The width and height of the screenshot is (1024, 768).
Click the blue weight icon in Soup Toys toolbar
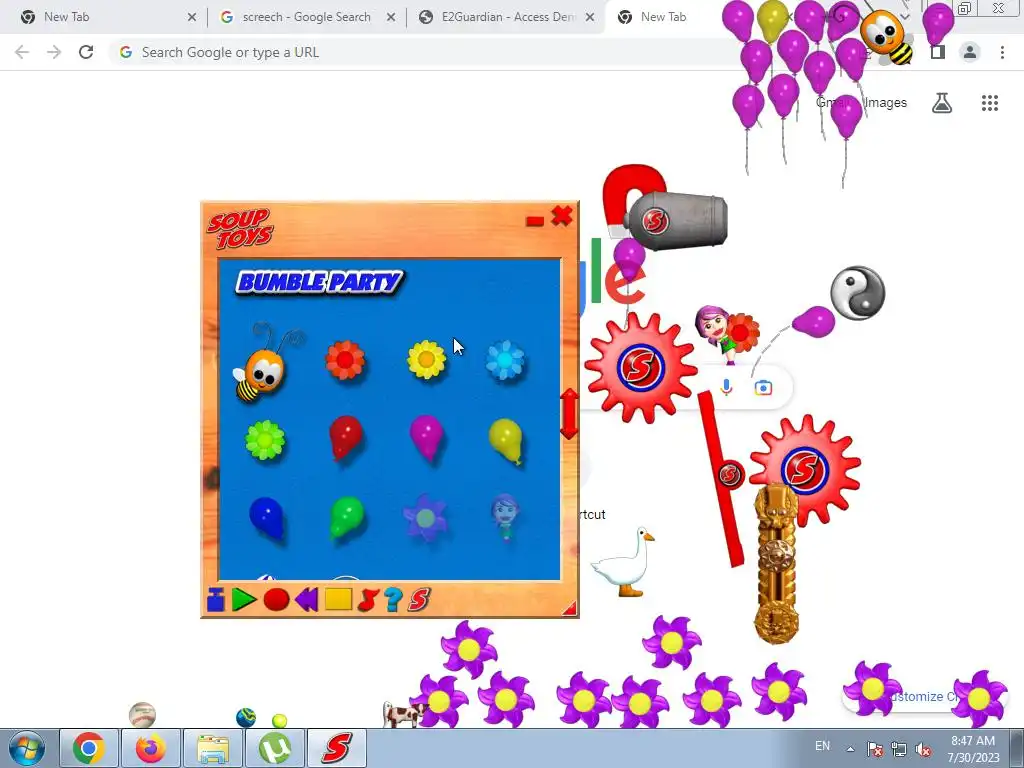[x=216, y=600]
